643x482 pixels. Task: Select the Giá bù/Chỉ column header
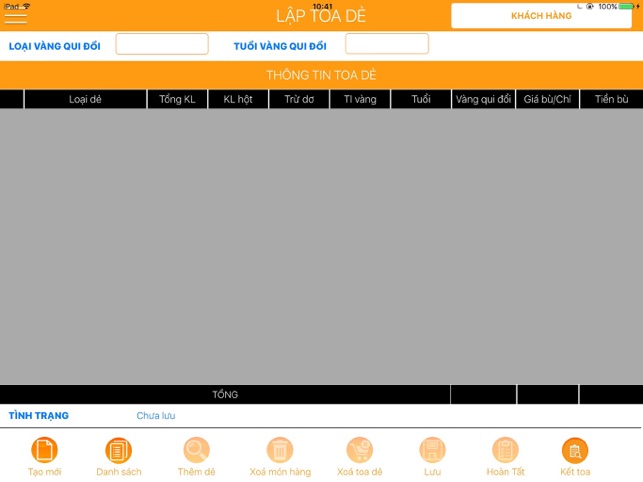pos(547,99)
